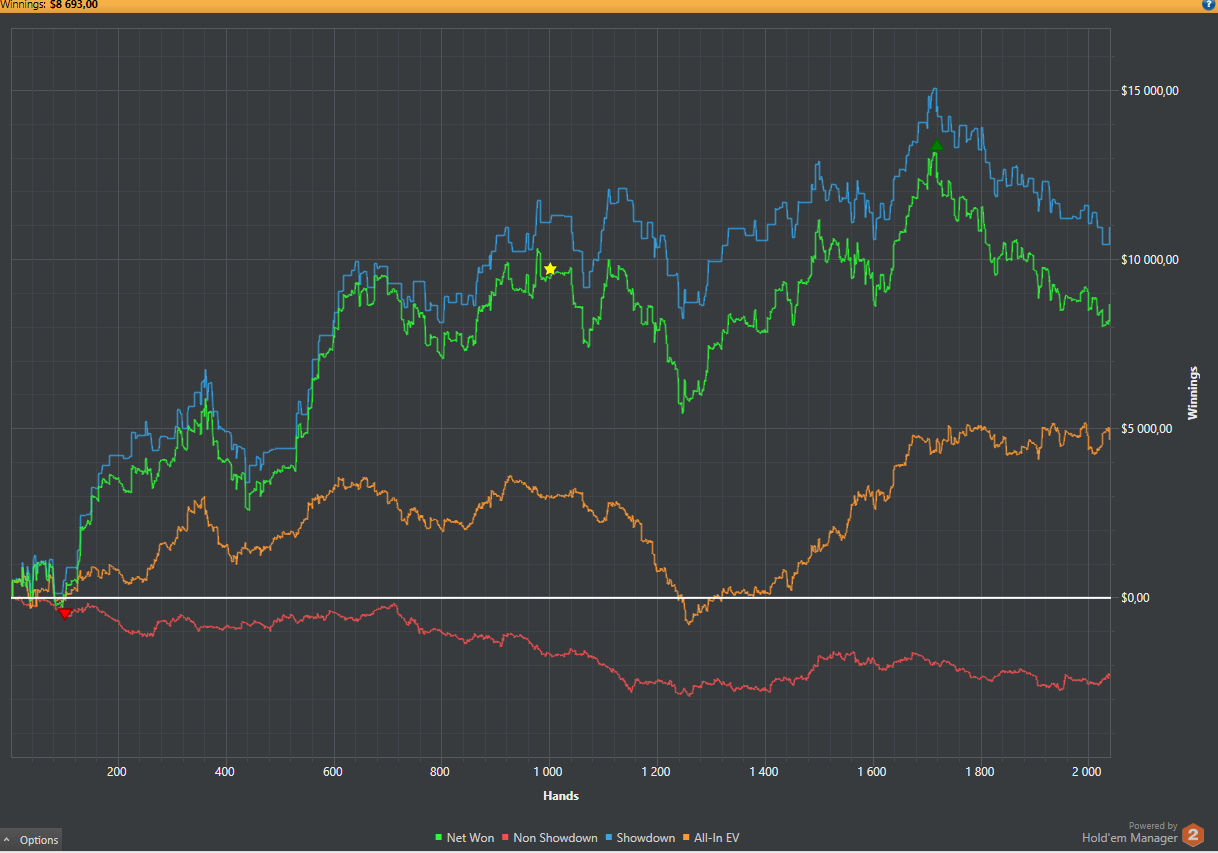Screen dimensions: 1218x853
Task: Click the yellow star marker on the graph
Action: 550,269
